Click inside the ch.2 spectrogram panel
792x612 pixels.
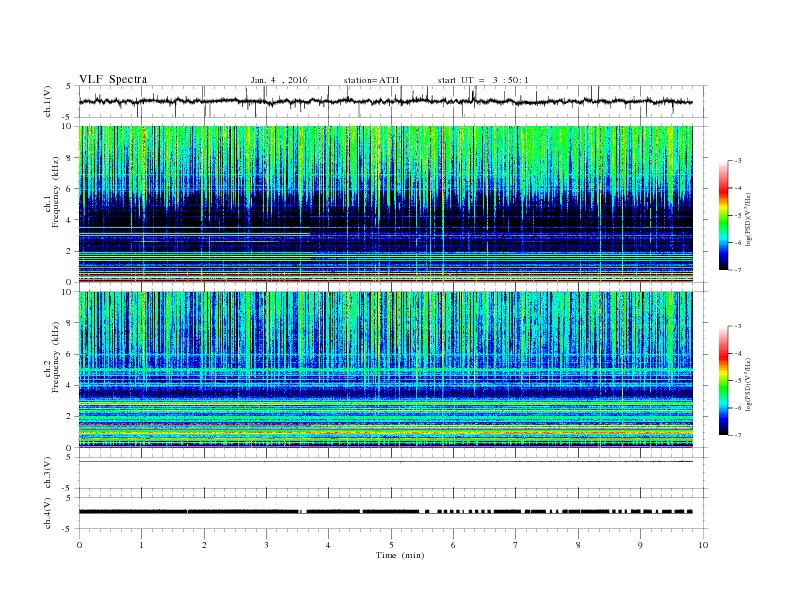coord(386,370)
